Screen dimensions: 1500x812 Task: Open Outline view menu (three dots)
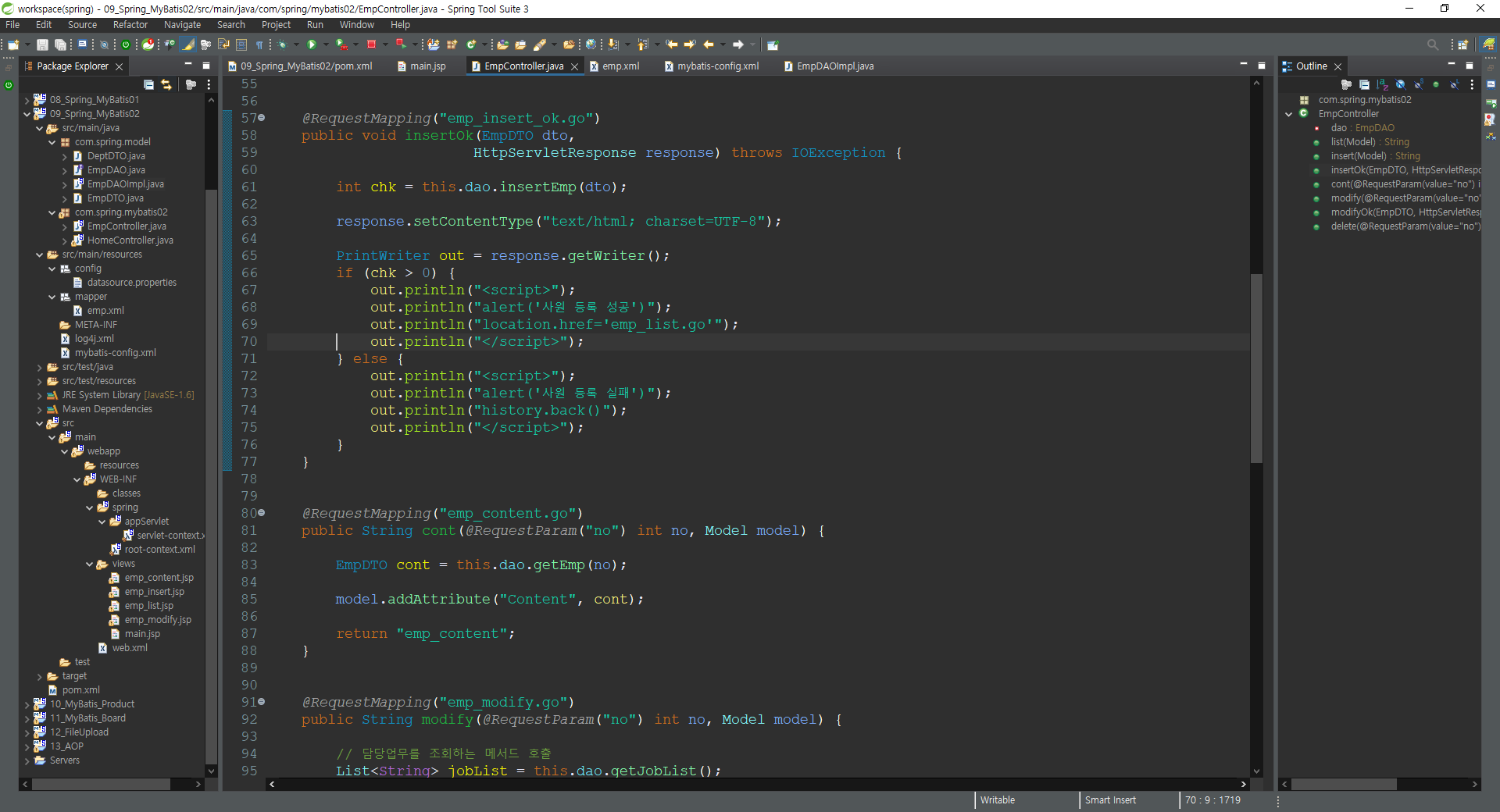(x=1472, y=84)
